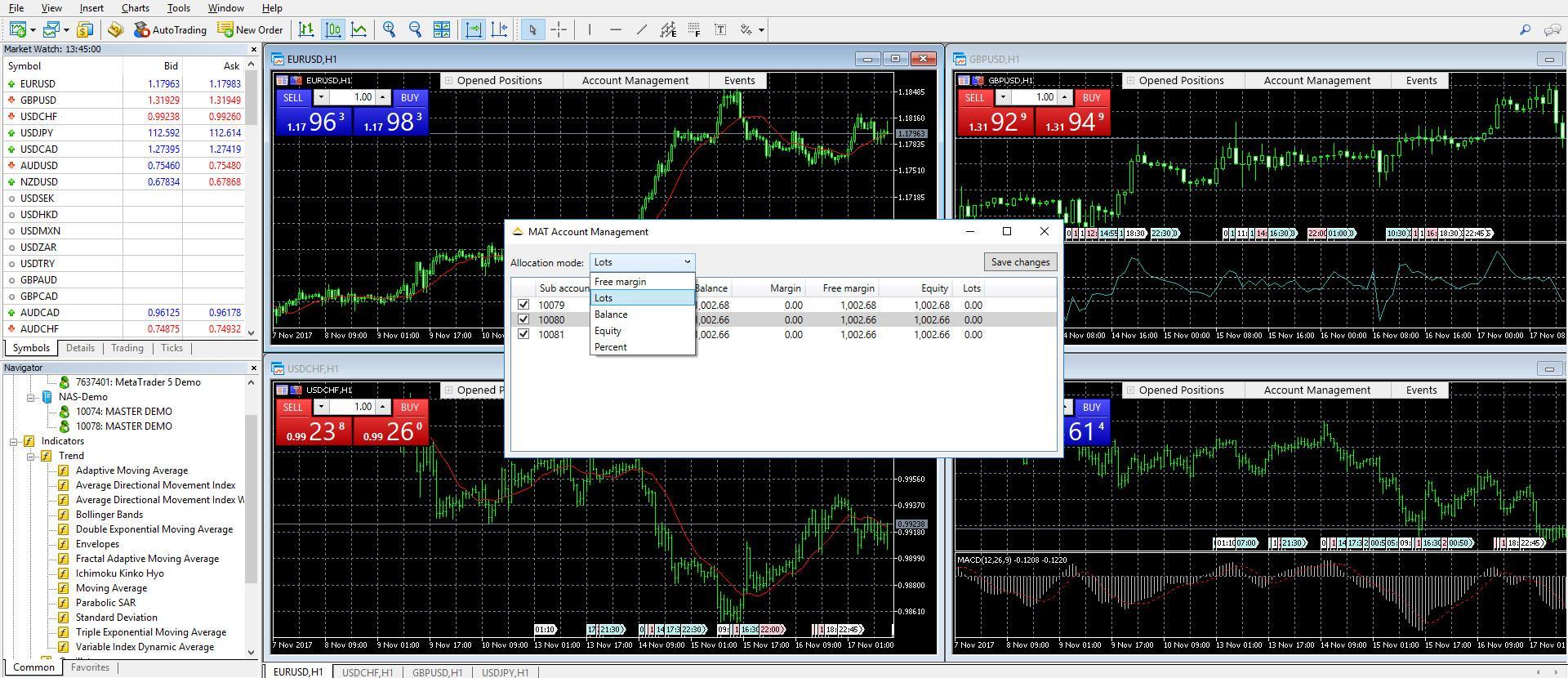Select Percent allocation mode option
Screen dimensions: 1568x678
click(611, 347)
